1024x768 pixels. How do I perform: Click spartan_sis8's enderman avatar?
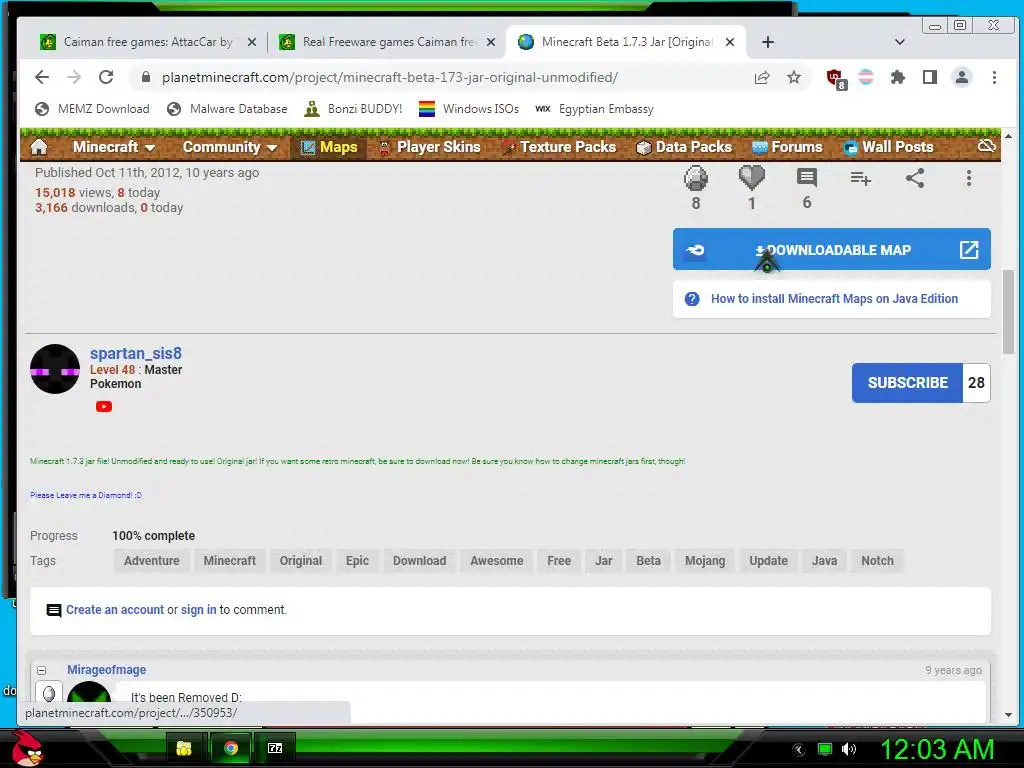[x=55, y=369]
